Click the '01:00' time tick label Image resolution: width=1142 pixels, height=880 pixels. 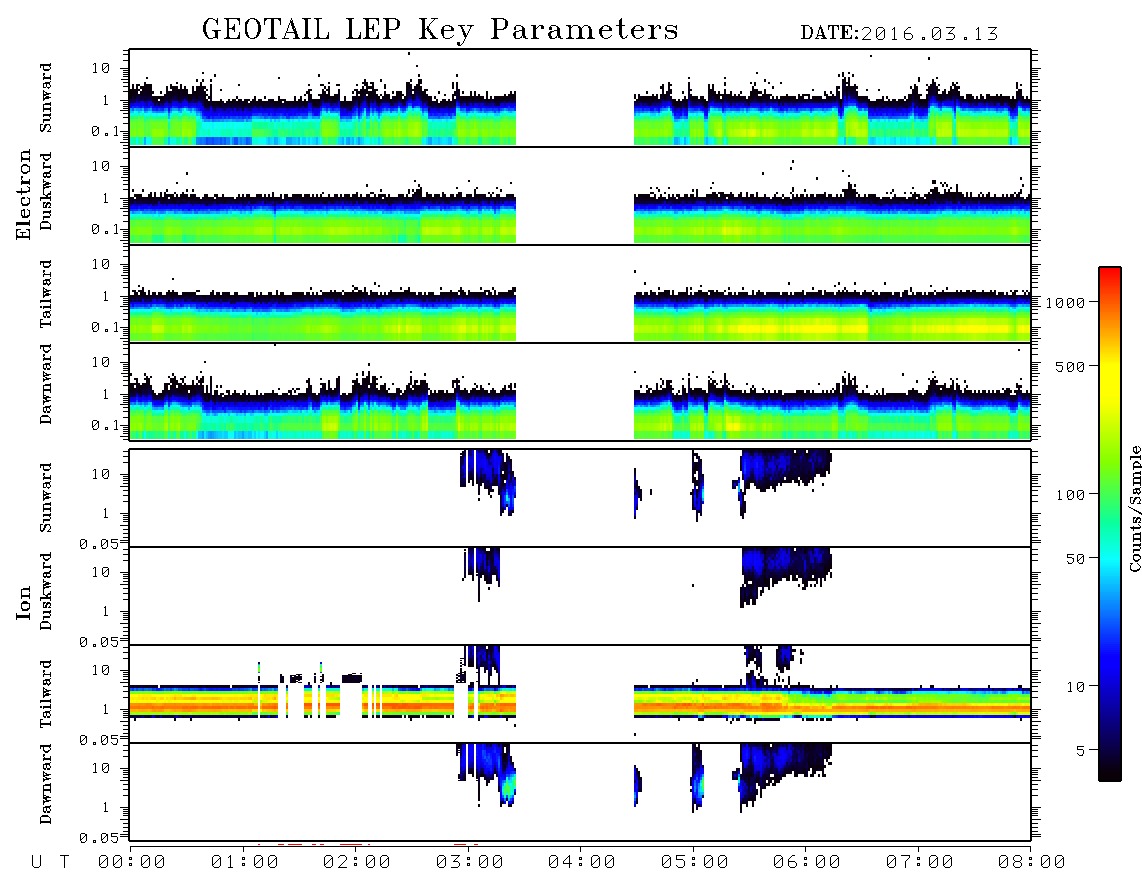(x=245, y=862)
